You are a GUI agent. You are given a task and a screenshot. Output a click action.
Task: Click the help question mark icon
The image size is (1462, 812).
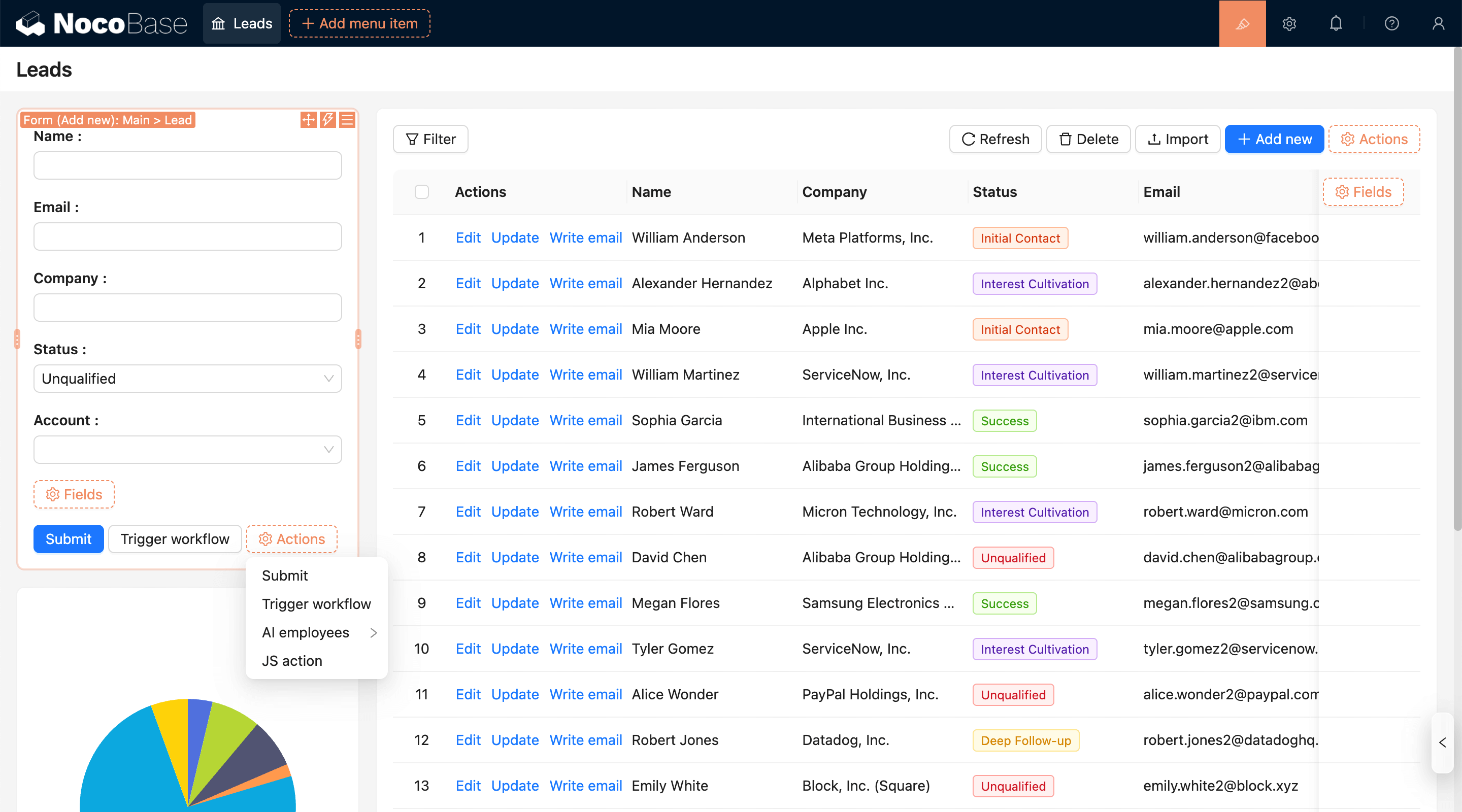1391,23
